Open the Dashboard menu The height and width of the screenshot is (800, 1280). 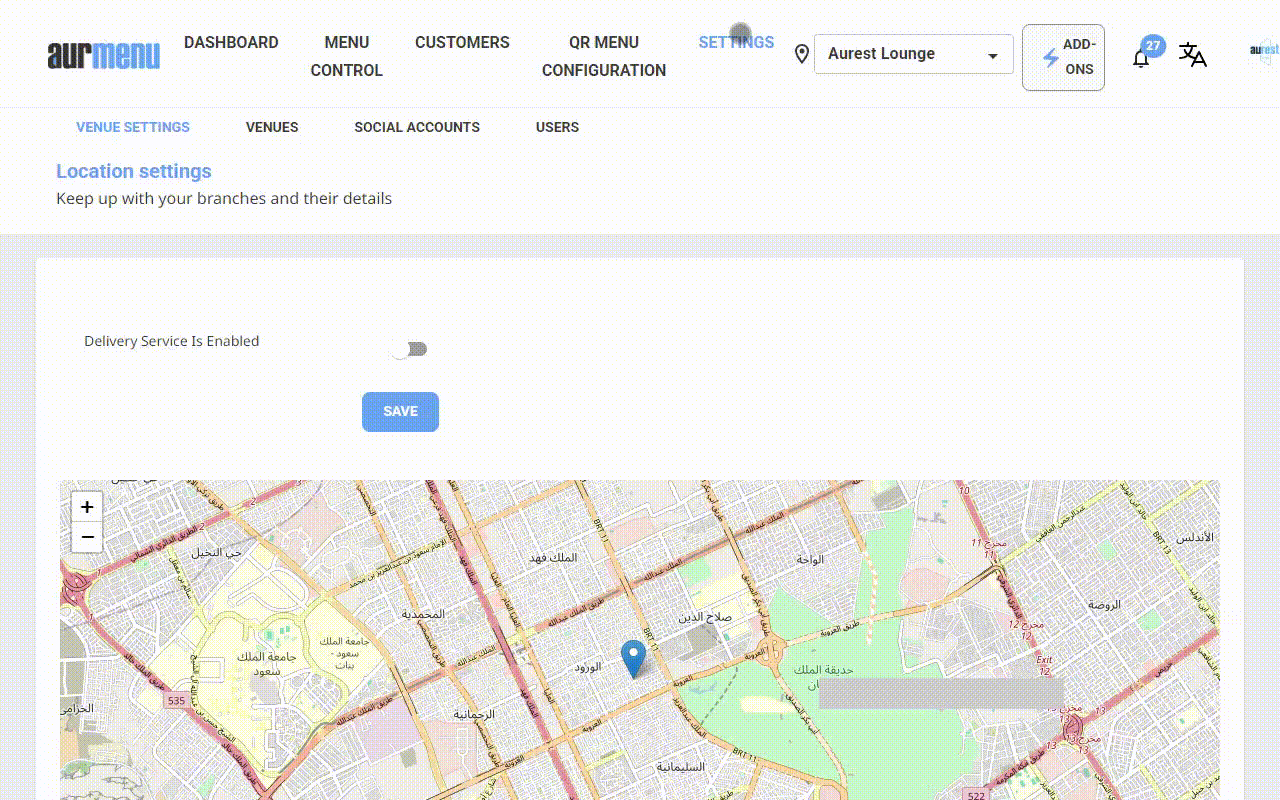(x=231, y=42)
